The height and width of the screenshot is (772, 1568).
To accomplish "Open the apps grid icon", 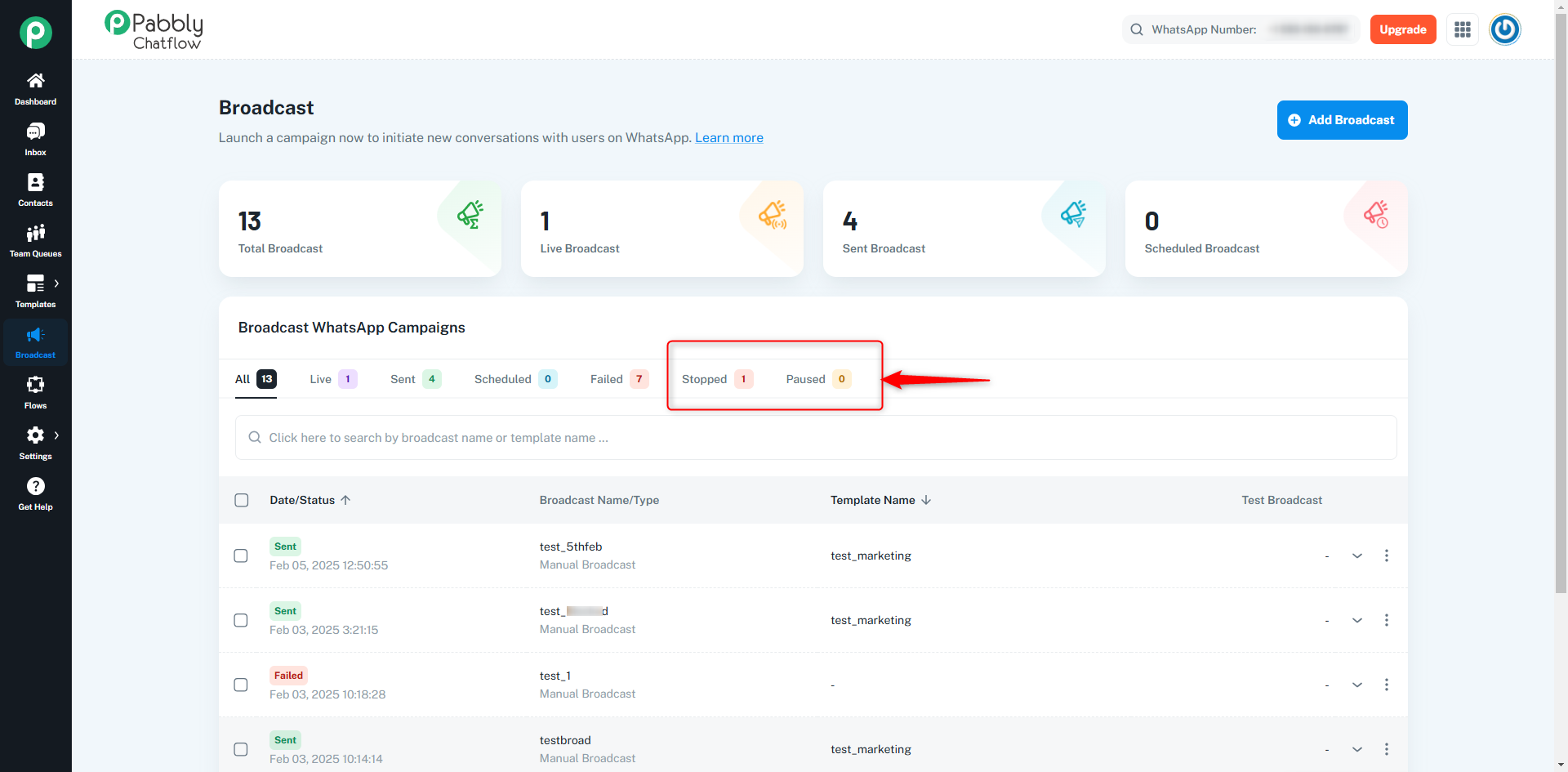I will (x=1463, y=29).
